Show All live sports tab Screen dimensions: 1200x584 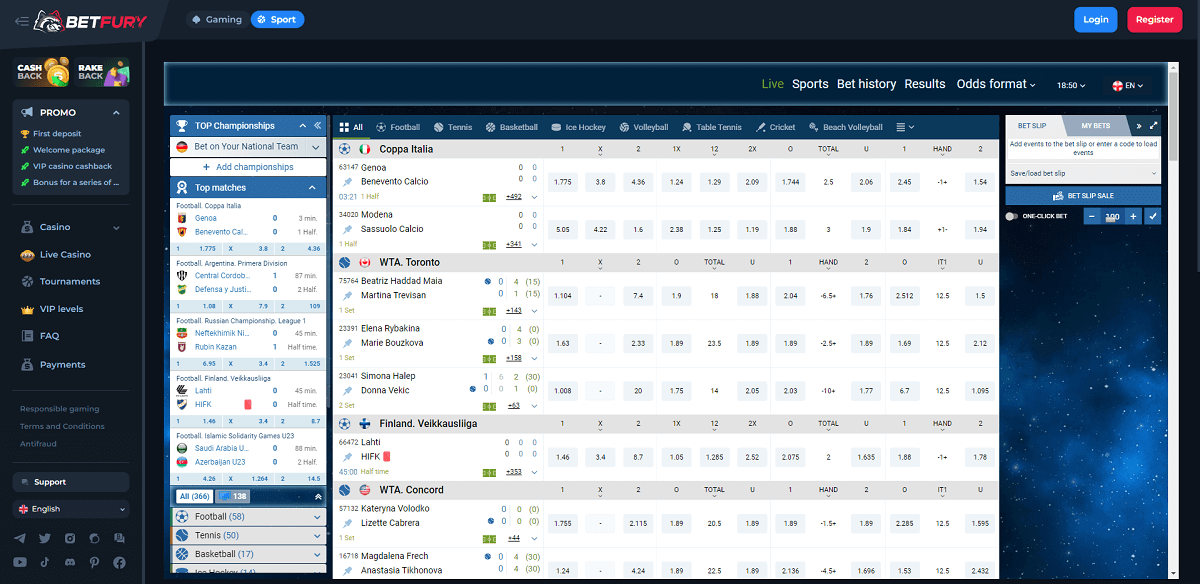[351, 127]
